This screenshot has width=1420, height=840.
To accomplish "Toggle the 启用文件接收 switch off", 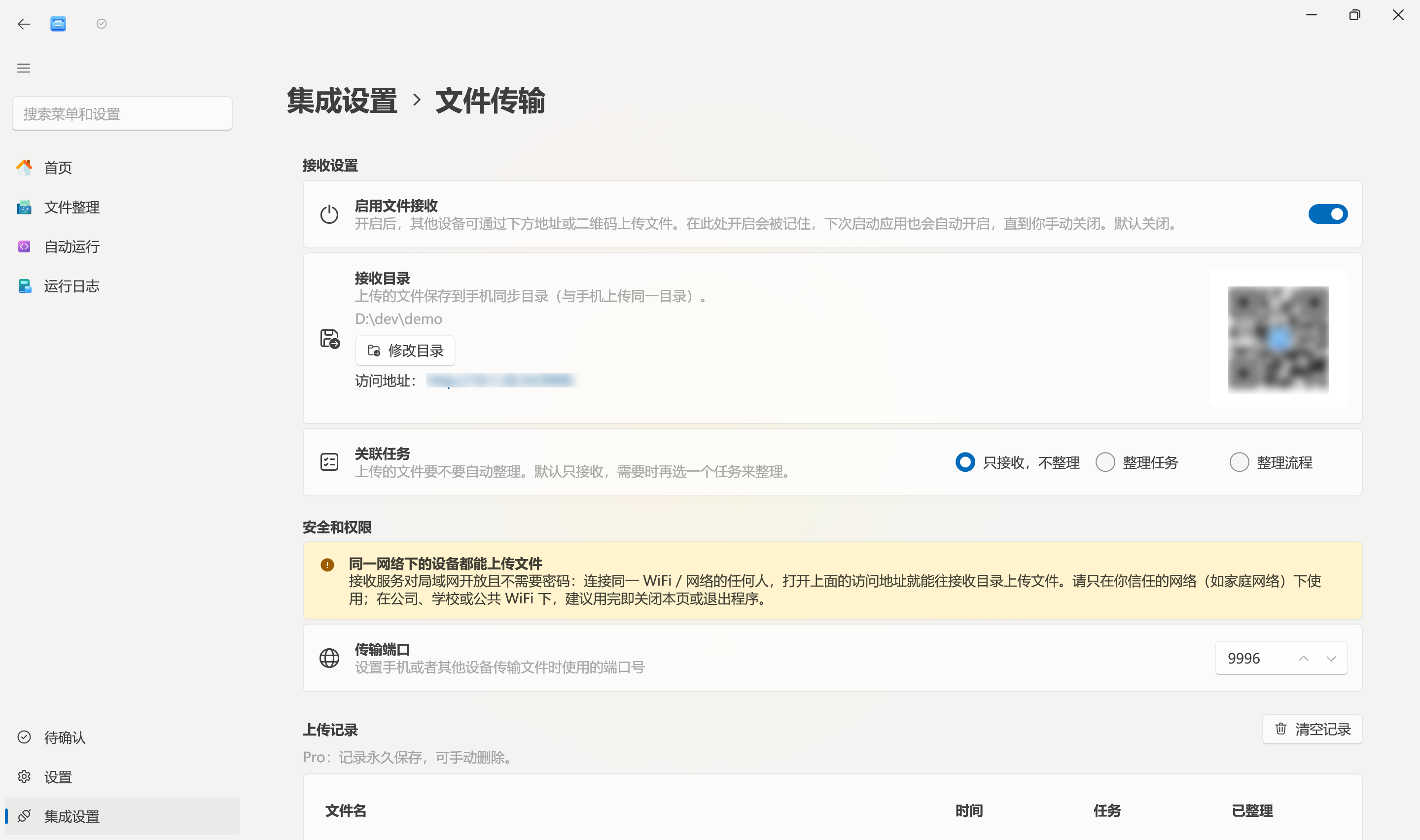I will point(1328,214).
